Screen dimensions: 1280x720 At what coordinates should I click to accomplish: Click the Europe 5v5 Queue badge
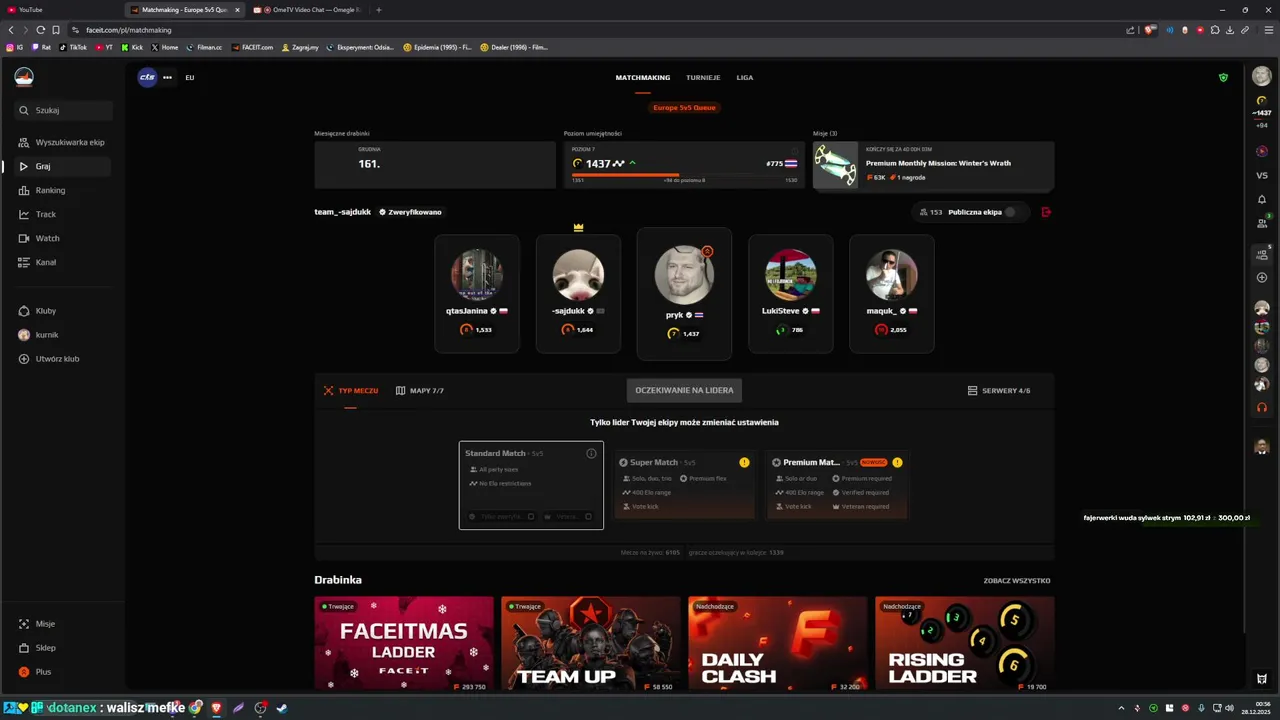(684, 107)
